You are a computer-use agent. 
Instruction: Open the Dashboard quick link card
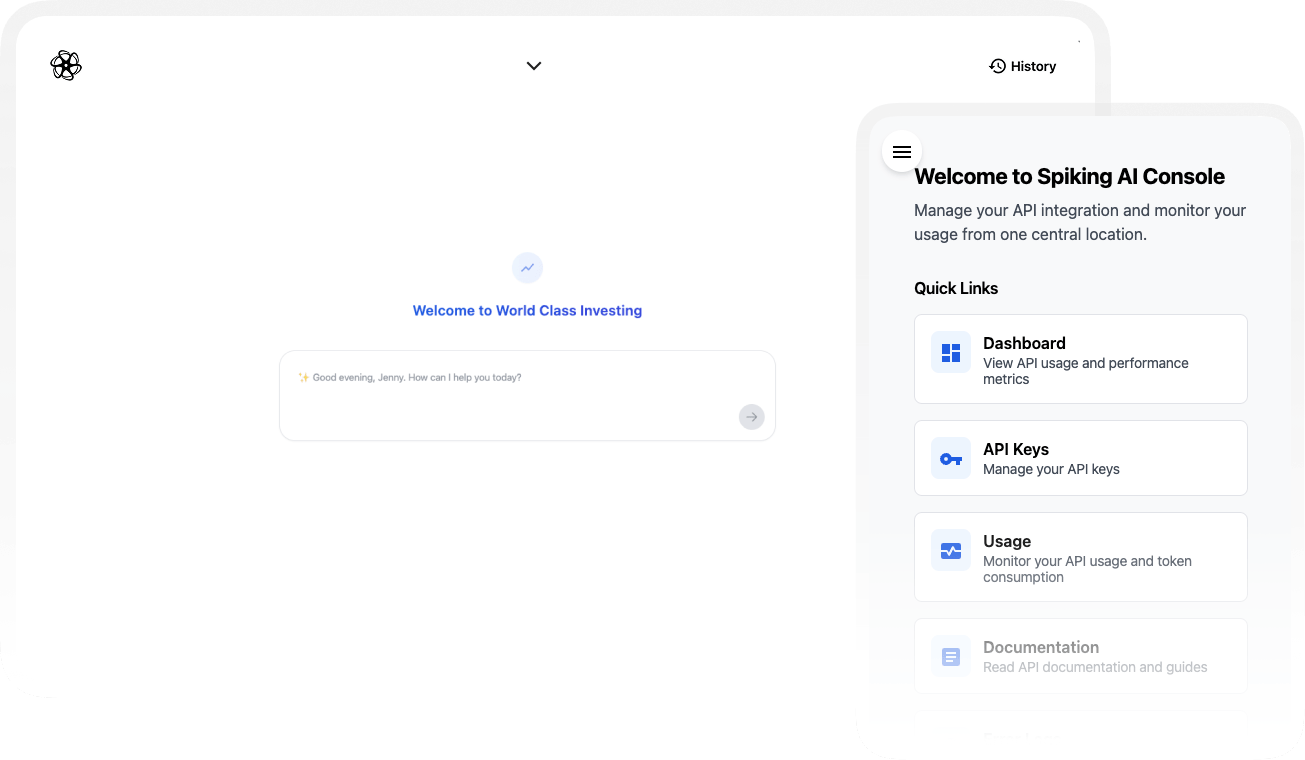click(x=1081, y=359)
